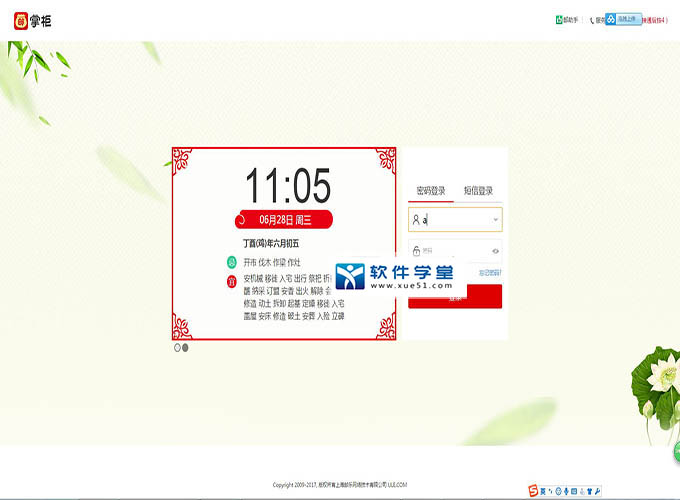Click the Sogou skin shirt icon
The width and height of the screenshot is (680, 500).
[590, 491]
